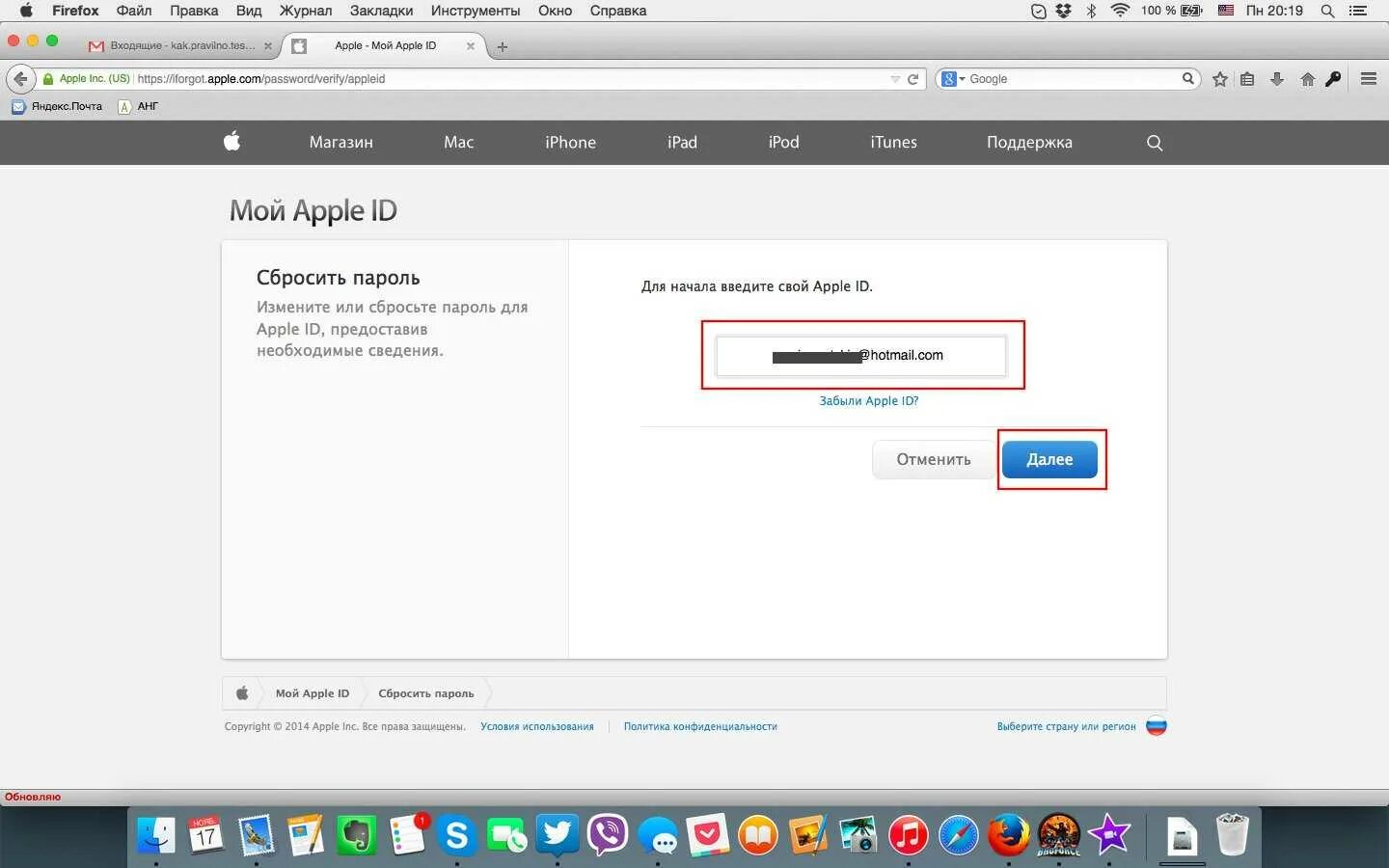Click the Dropbox icon in menu bar
This screenshot has height=868, width=1389.
(x=1064, y=11)
